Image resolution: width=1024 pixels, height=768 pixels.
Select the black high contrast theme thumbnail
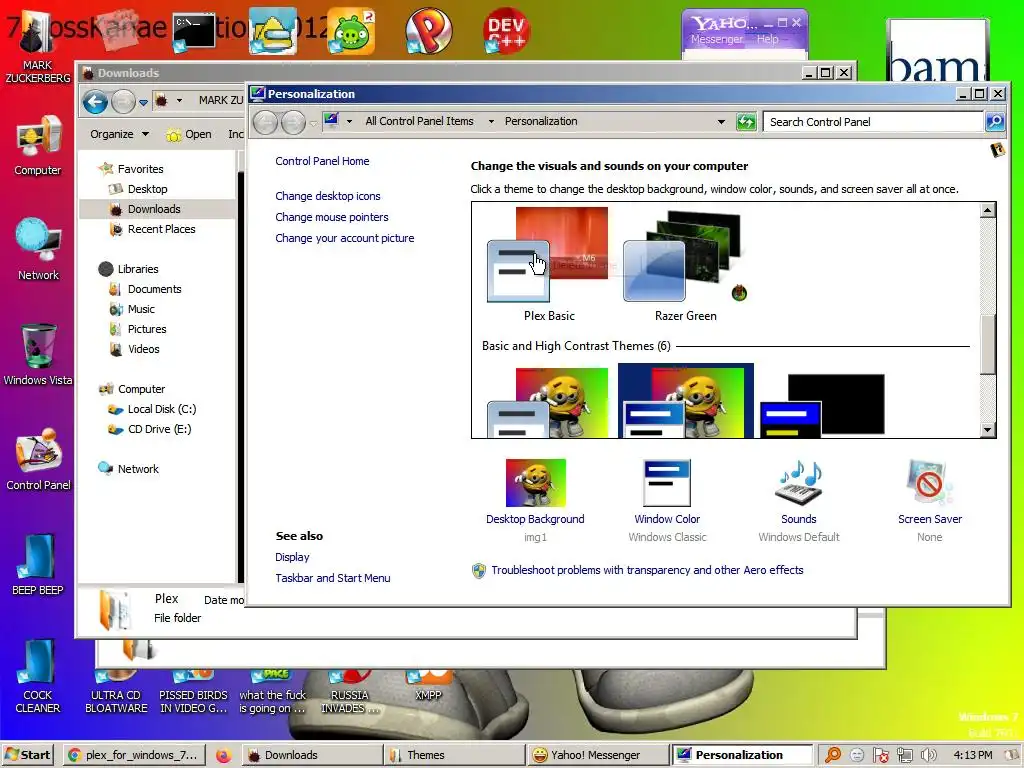point(823,404)
